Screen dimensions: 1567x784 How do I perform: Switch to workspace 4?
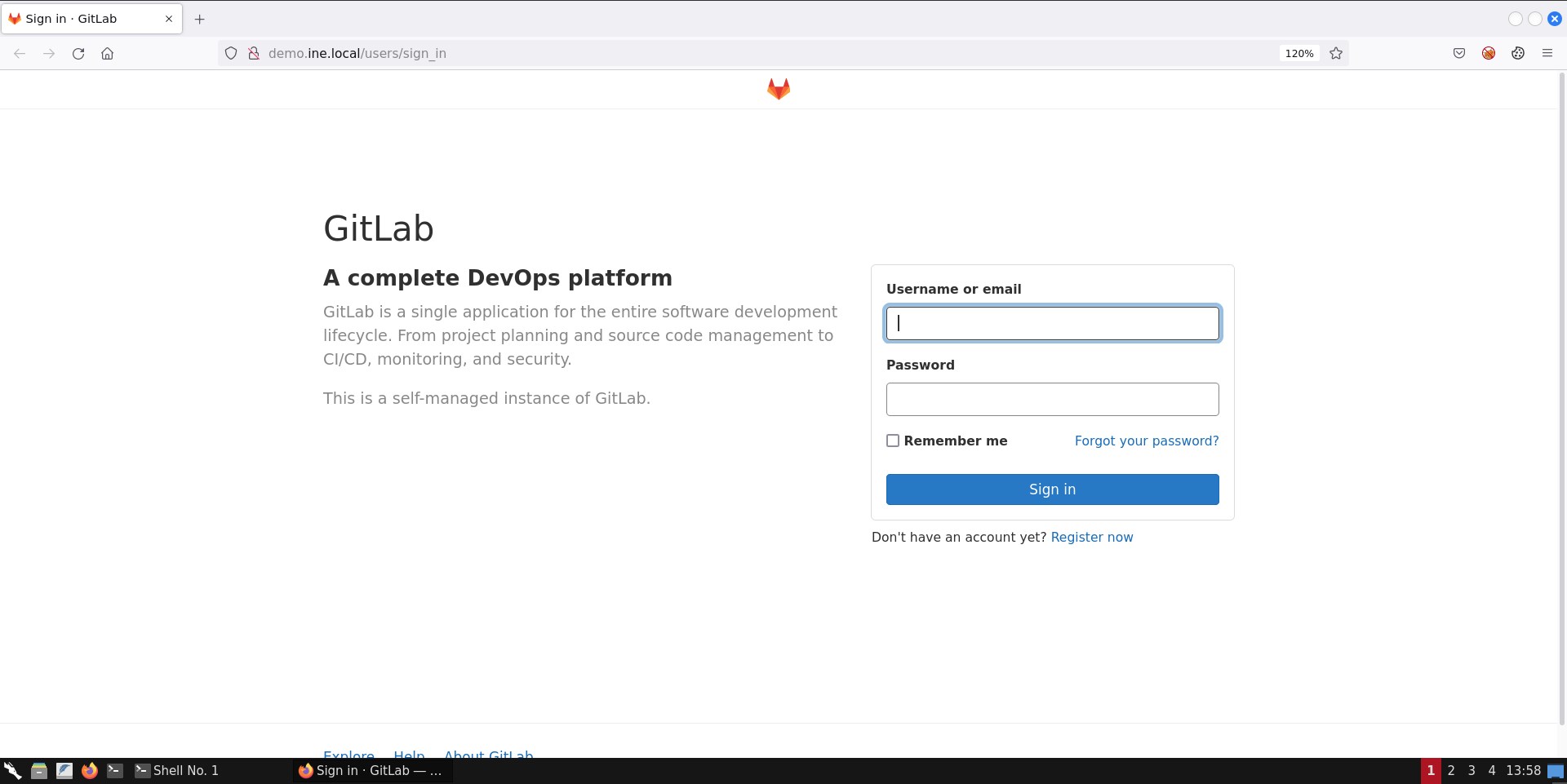(x=1492, y=770)
